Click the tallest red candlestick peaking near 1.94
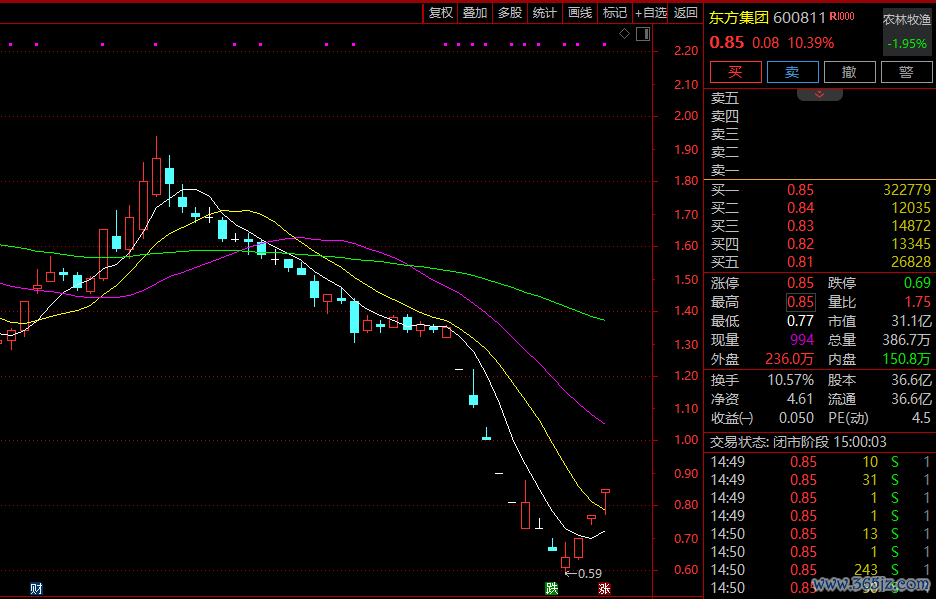Image resolution: width=936 pixels, height=599 pixels. coord(156,166)
